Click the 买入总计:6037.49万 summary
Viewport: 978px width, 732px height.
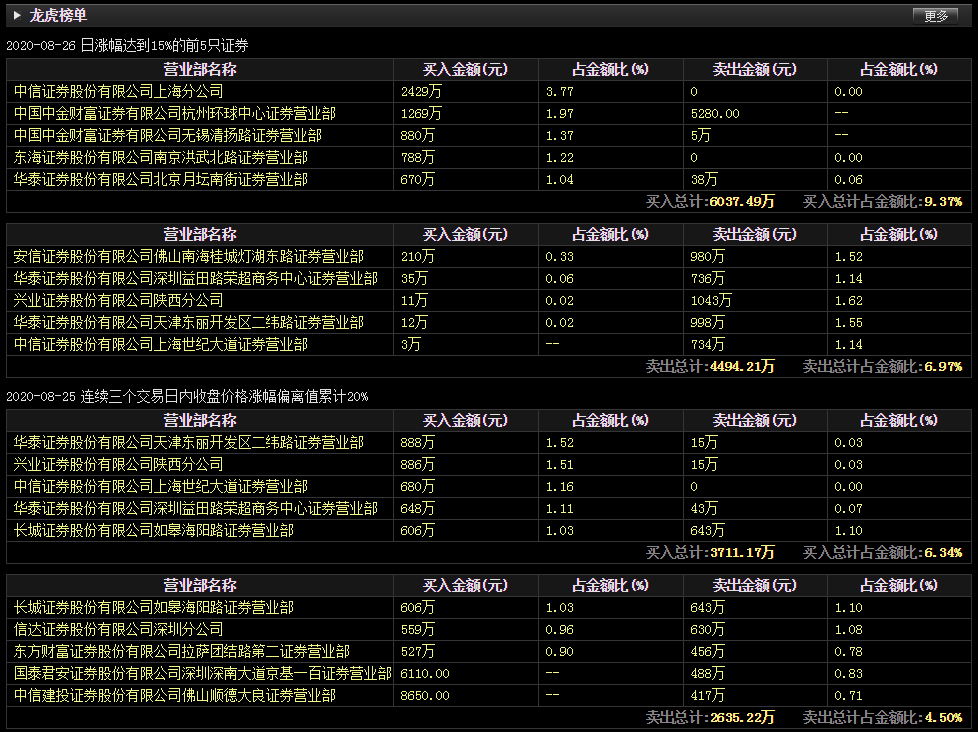[710, 201]
